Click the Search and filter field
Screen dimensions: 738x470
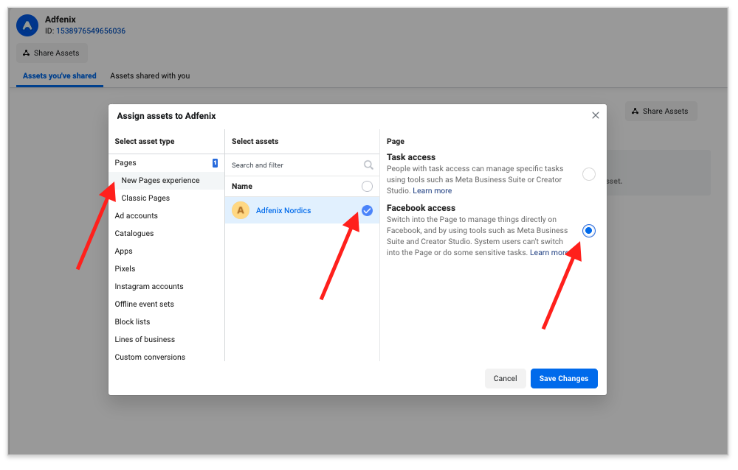coord(302,165)
